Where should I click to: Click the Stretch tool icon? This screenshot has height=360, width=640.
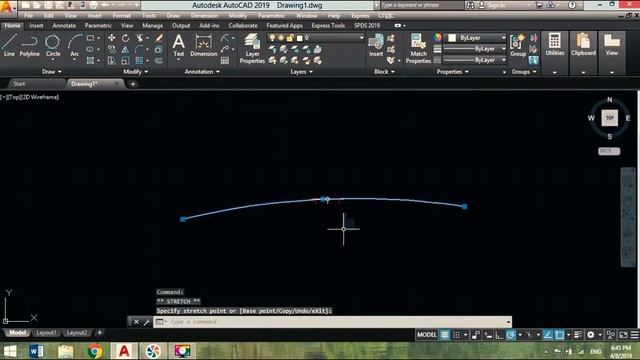111,60
